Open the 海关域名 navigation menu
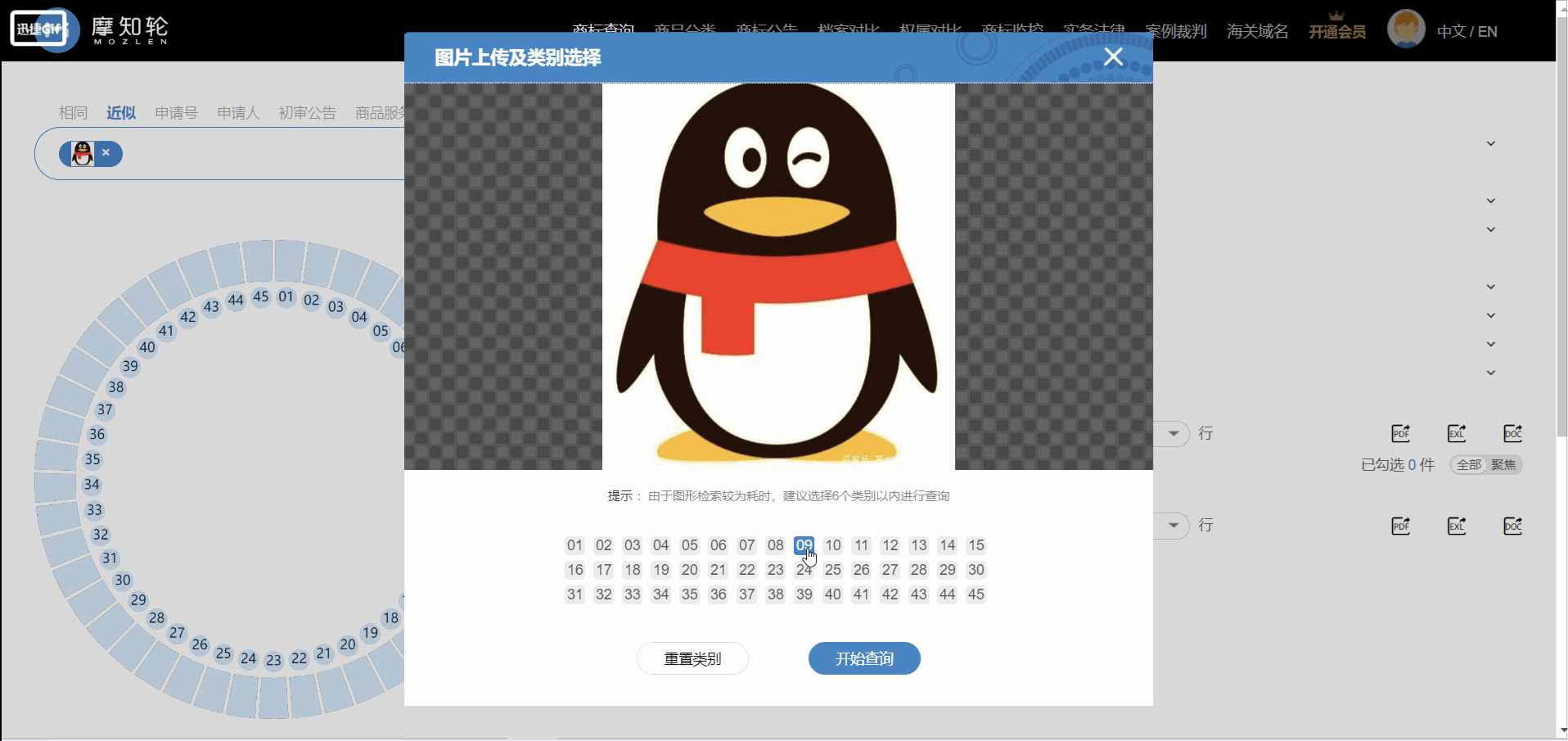This screenshot has width=1568, height=741. 1257,31
